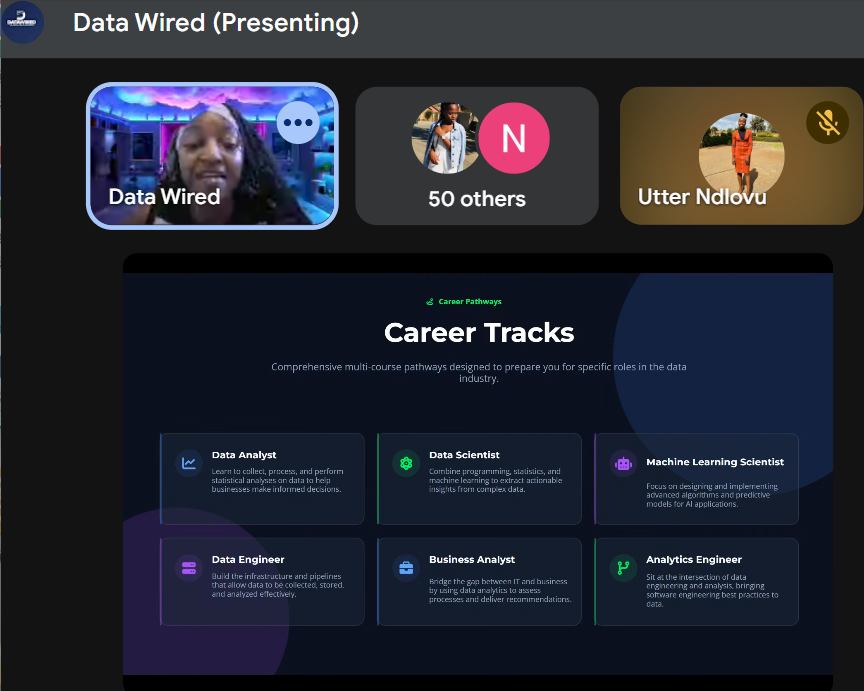Click the Analytics Engineer branch icon

pyautogui.click(x=623, y=568)
